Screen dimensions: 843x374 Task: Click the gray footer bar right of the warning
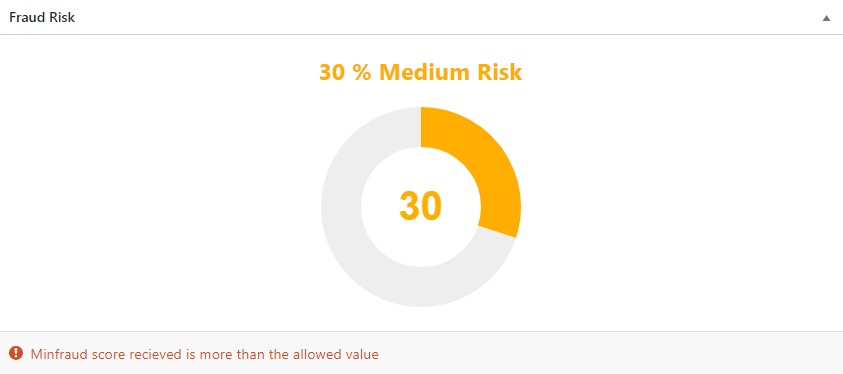click(x=608, y=354)
